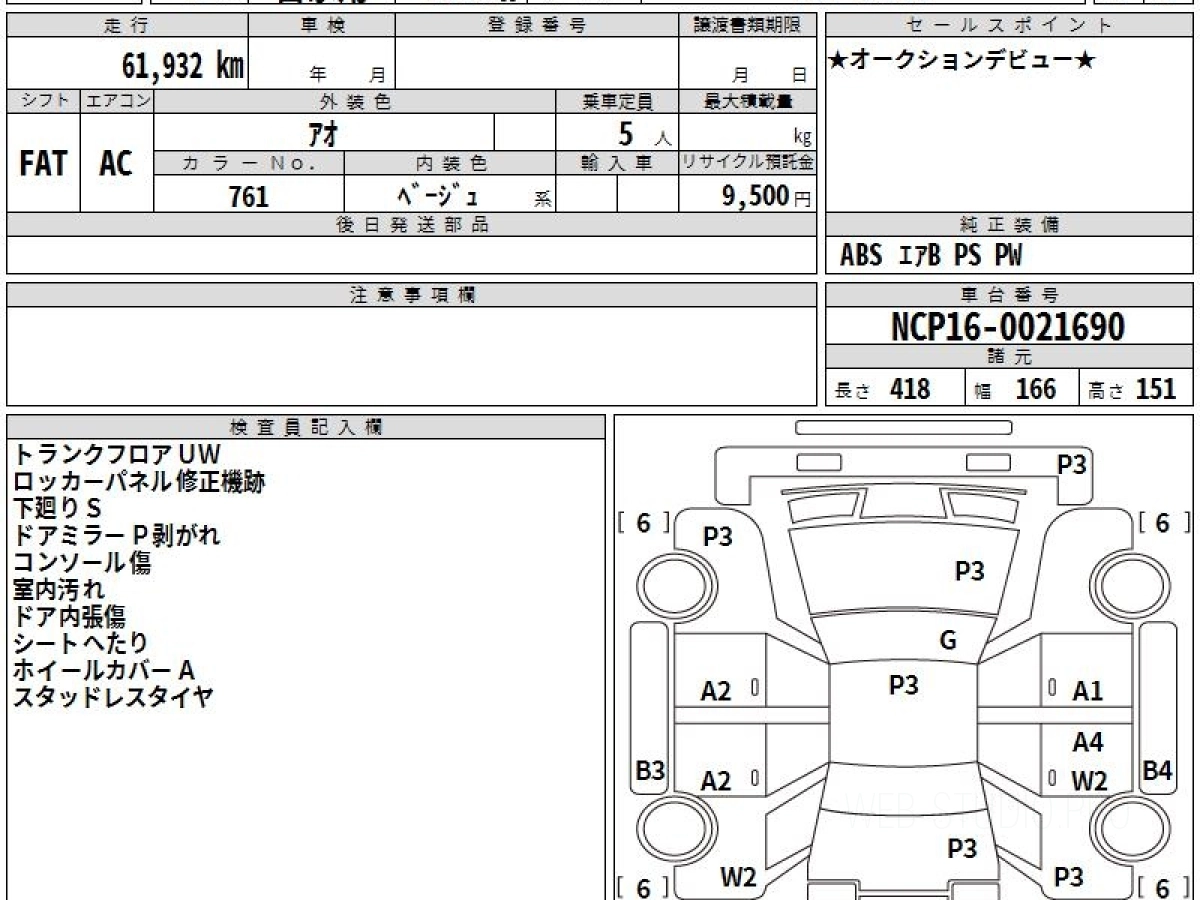Click the W2 mark beside the B4 label

pyautogui.click(x=1089, y=781)
